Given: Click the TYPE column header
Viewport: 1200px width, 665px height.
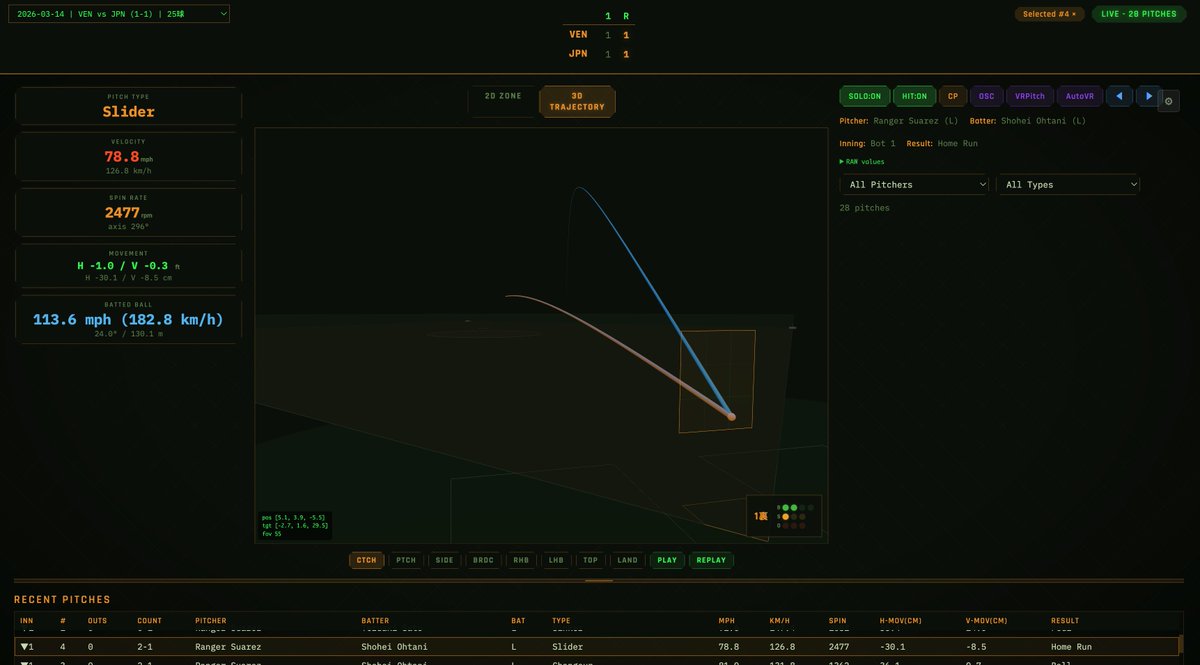Looking at the screenshot, I should pos(561,620).
